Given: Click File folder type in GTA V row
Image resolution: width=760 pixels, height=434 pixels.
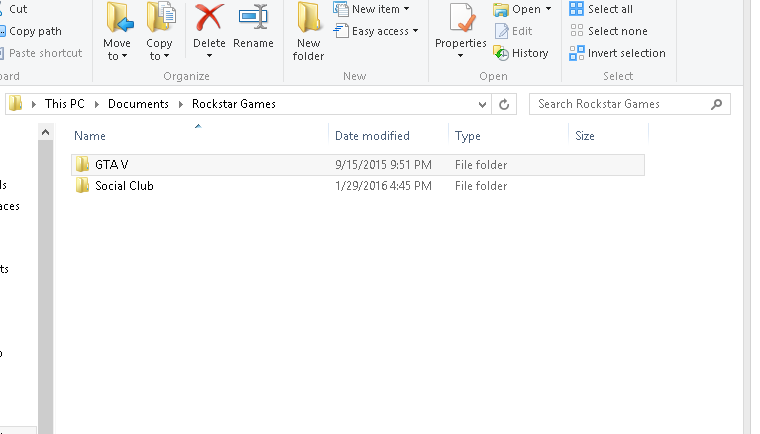Looking at the screenshot, I should click(481, 165).
